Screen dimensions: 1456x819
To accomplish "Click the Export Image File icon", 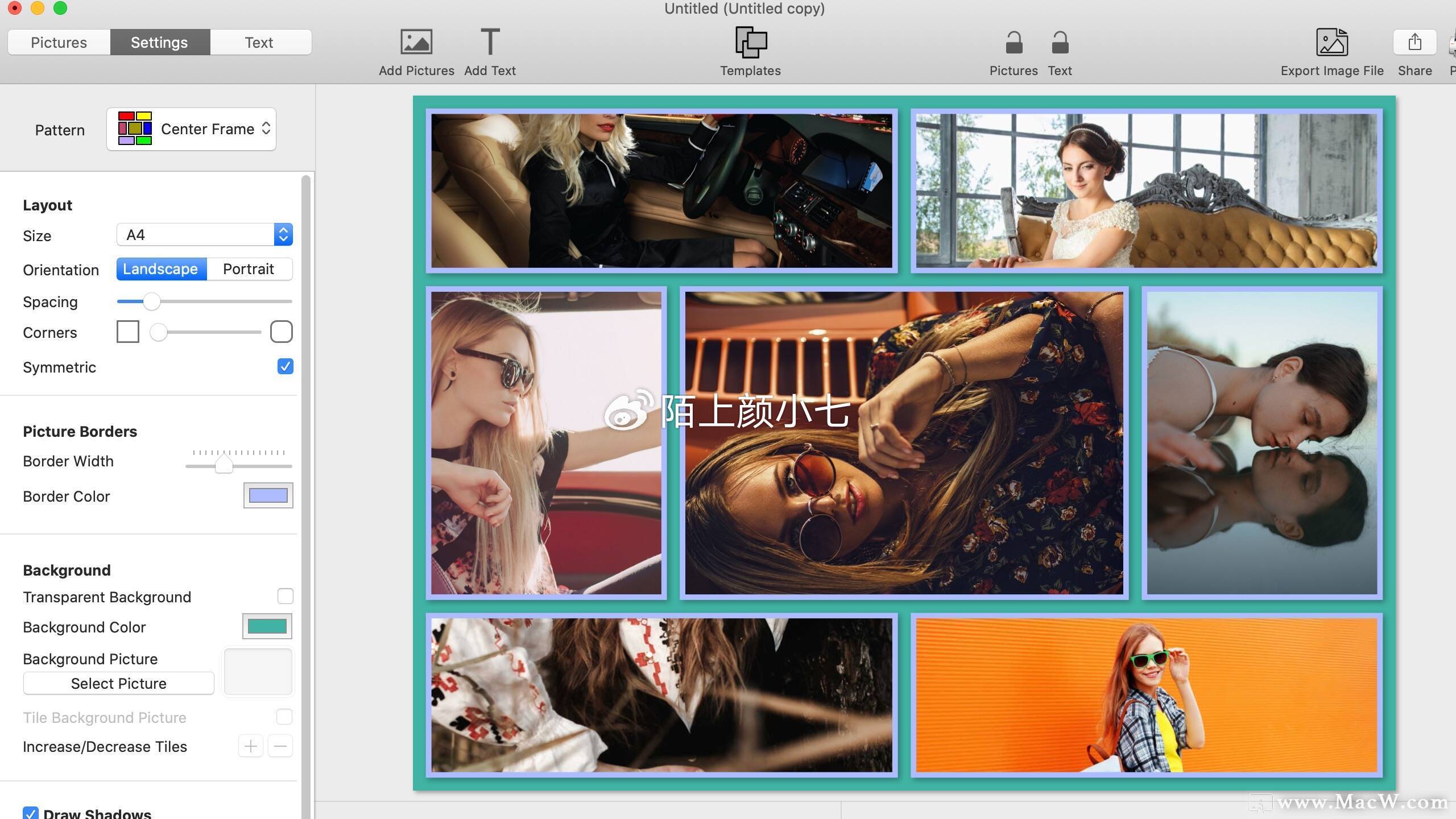I will point(1332,42).
